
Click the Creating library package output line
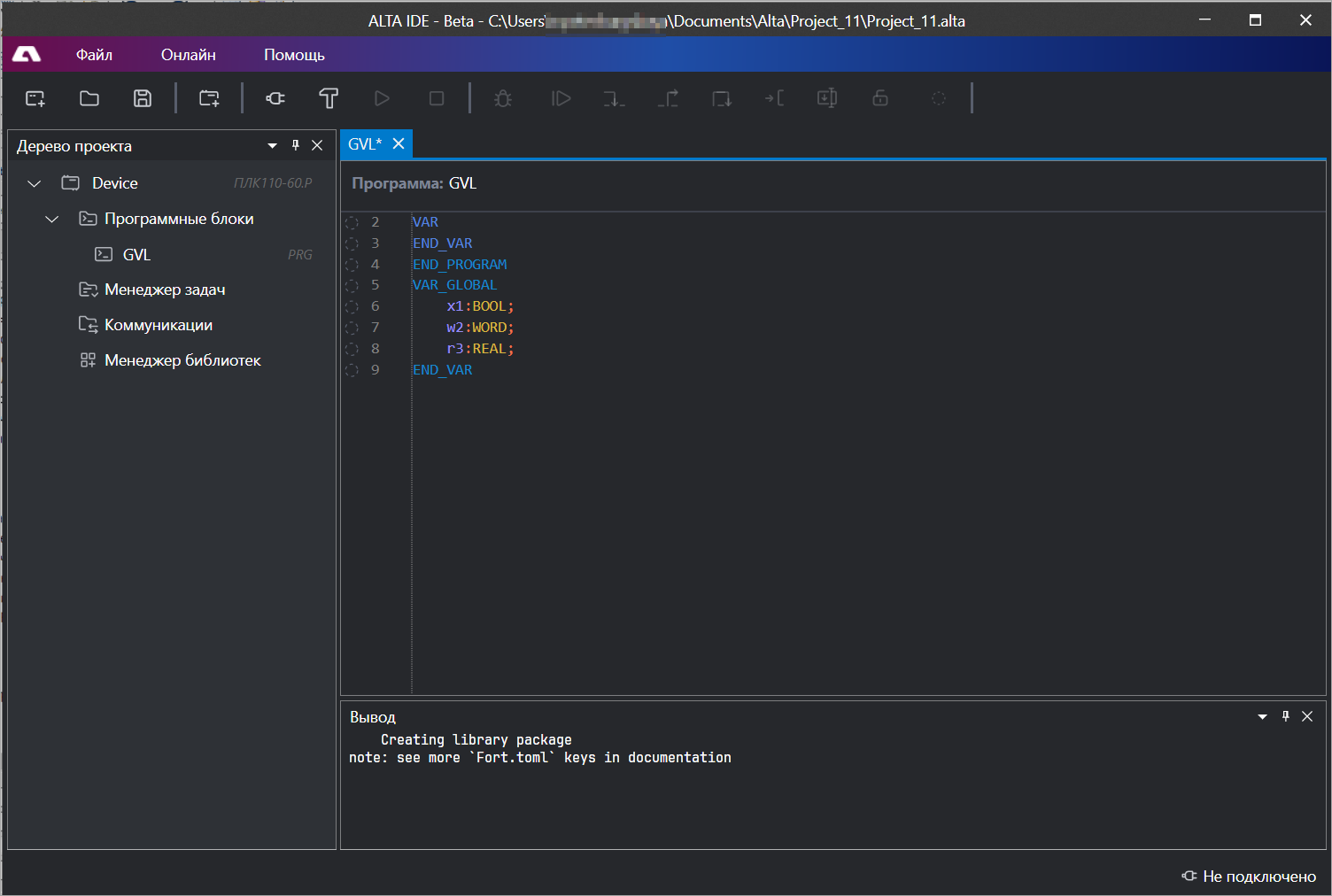tap(476, 740)
